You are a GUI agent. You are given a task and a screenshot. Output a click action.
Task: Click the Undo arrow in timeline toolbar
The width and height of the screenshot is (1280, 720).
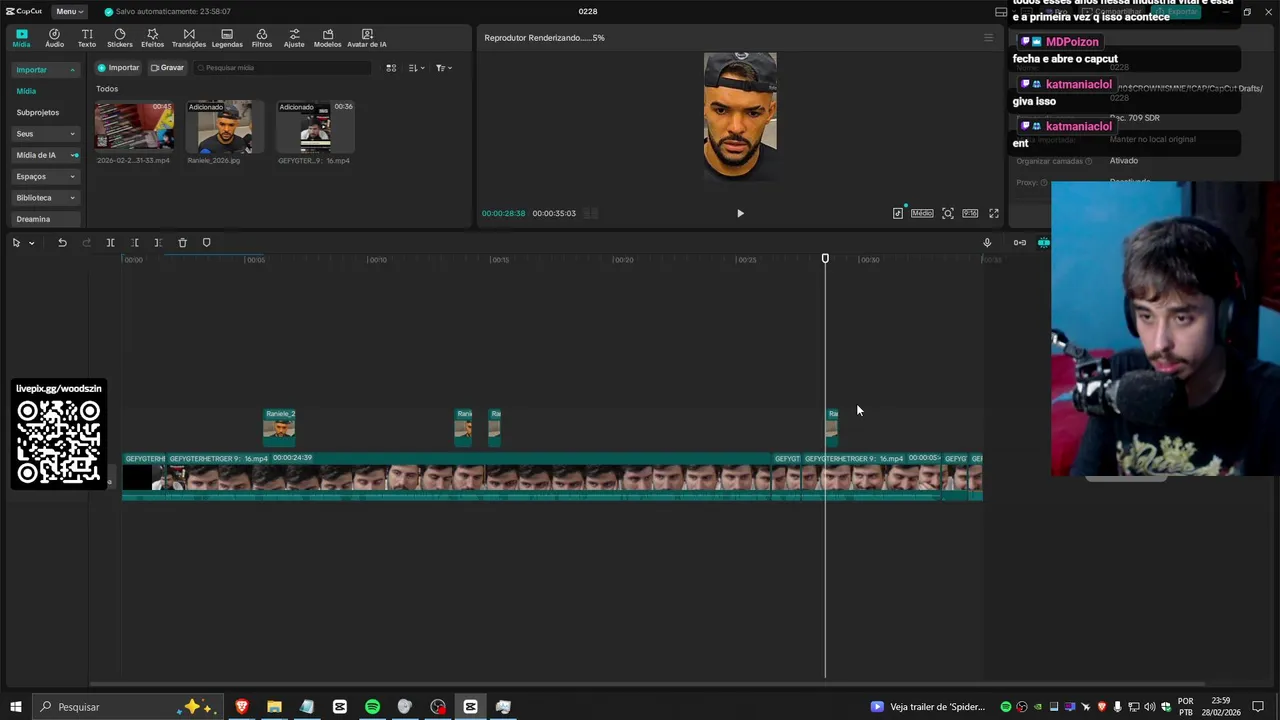[62, 243]
